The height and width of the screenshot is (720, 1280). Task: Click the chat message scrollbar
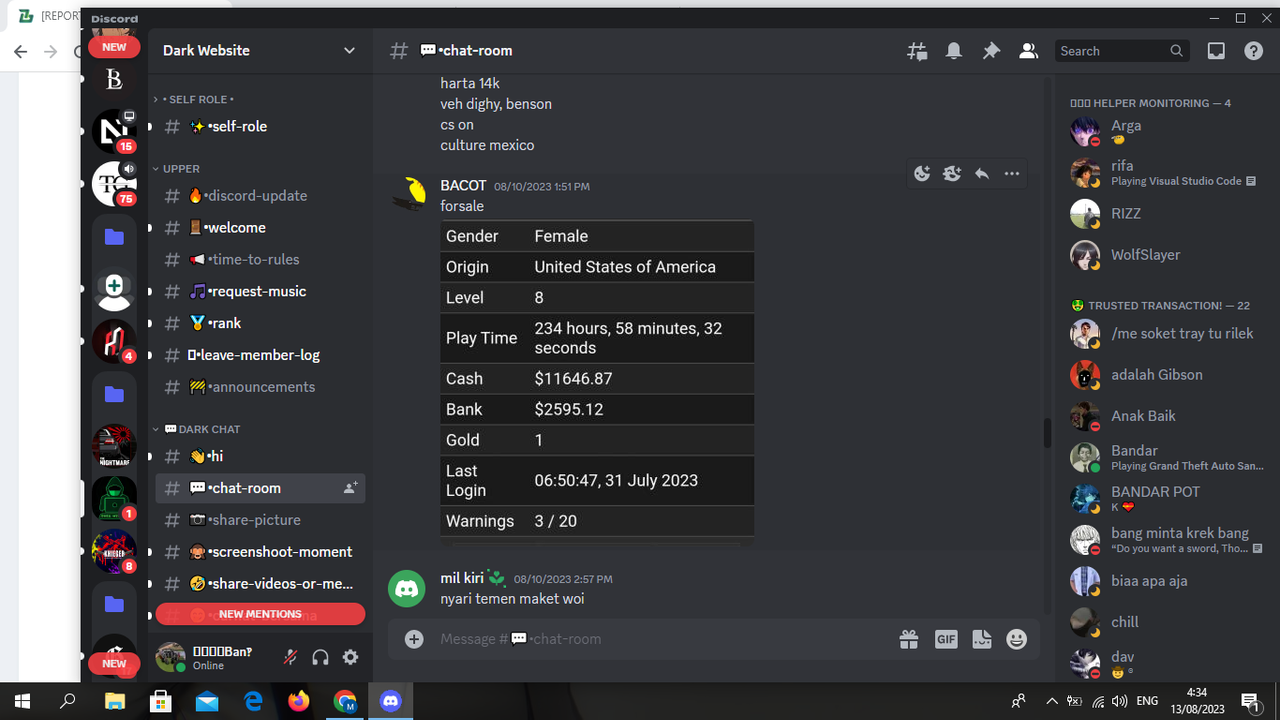coord(1047,433)
